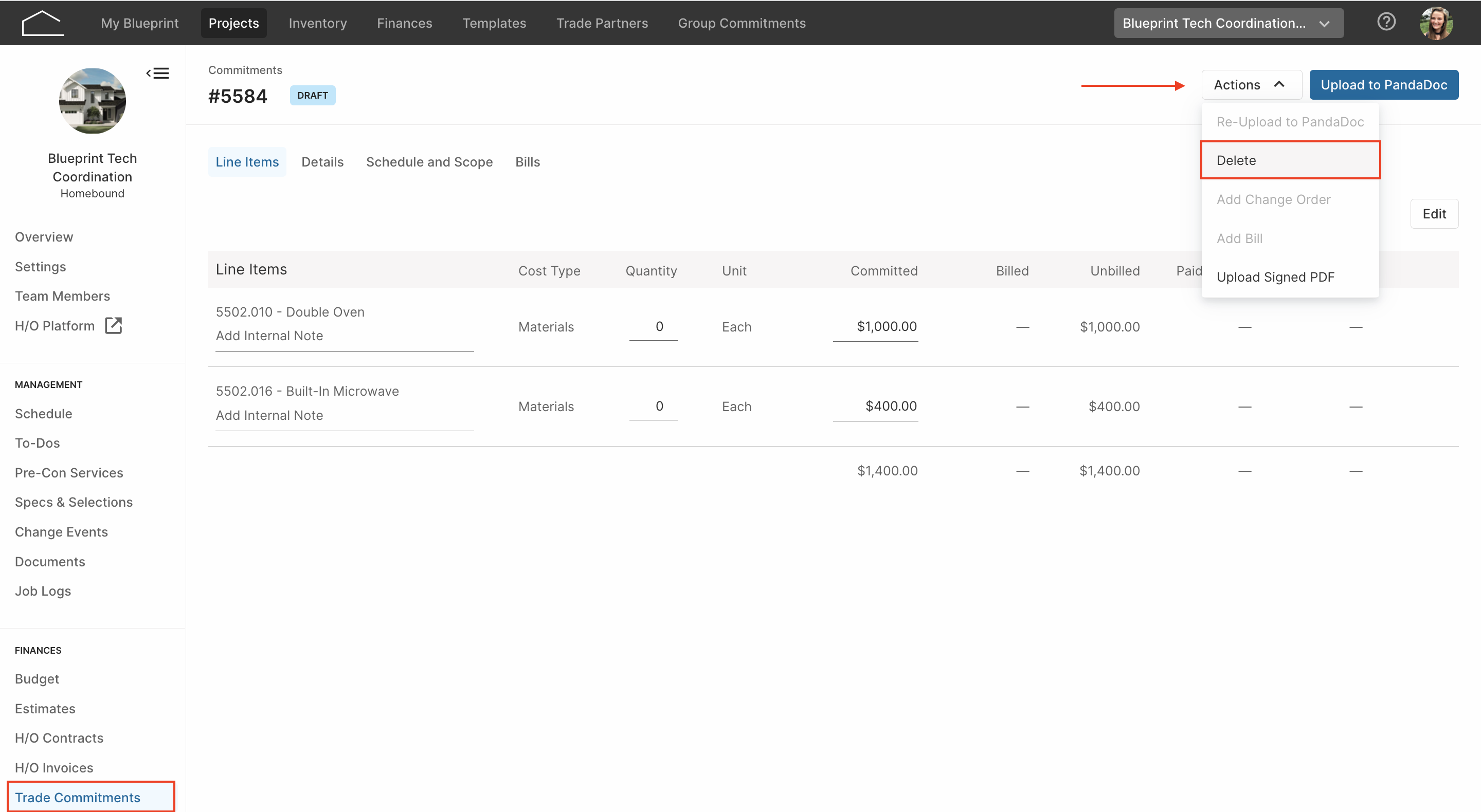Open Budget in the Finances section
1481x812 pixels.
pyautogui.click(x=37, y=679)
